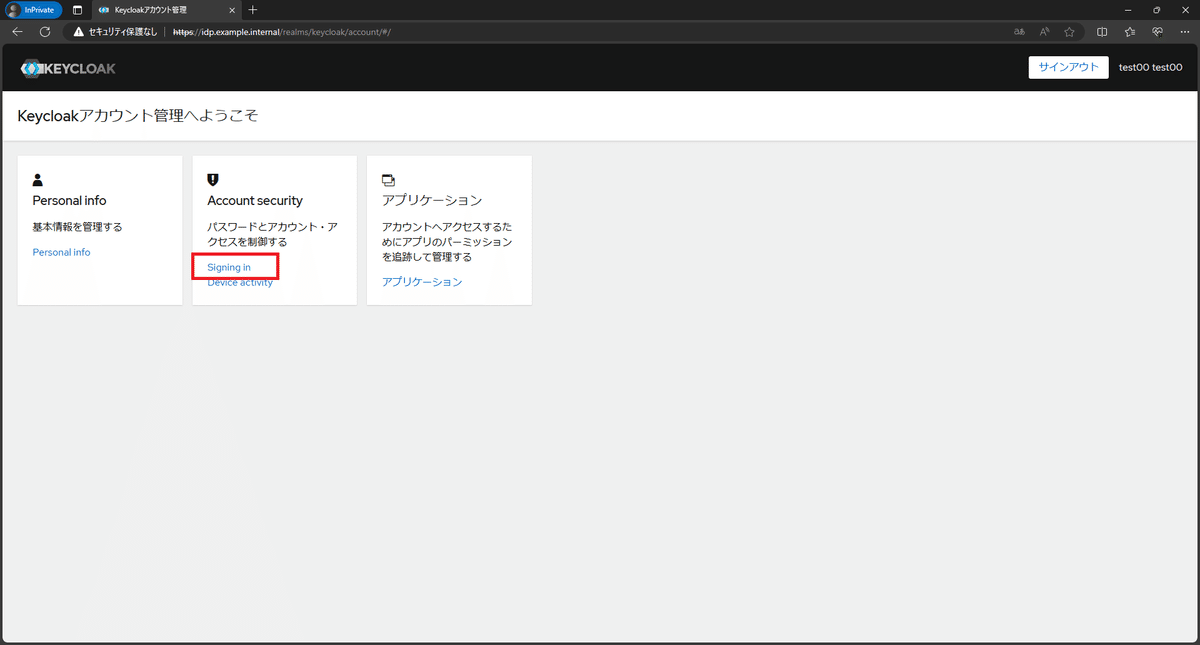Open the Collections panel icon
Viewport: 1200px width, 645px height.
pos(1129,31)
